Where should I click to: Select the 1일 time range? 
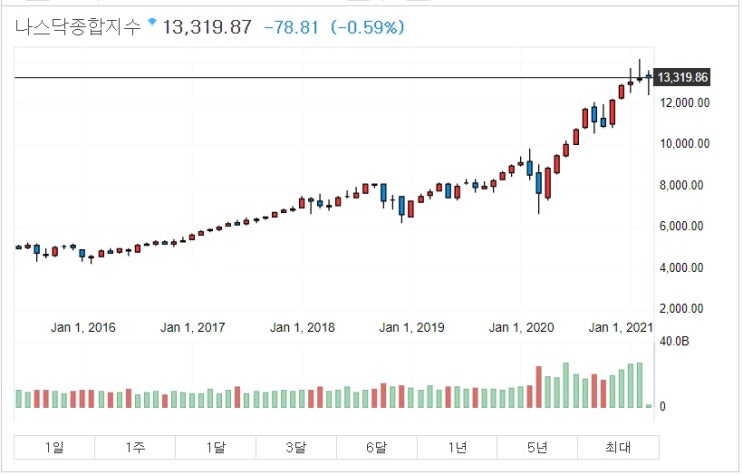point(54,448)
